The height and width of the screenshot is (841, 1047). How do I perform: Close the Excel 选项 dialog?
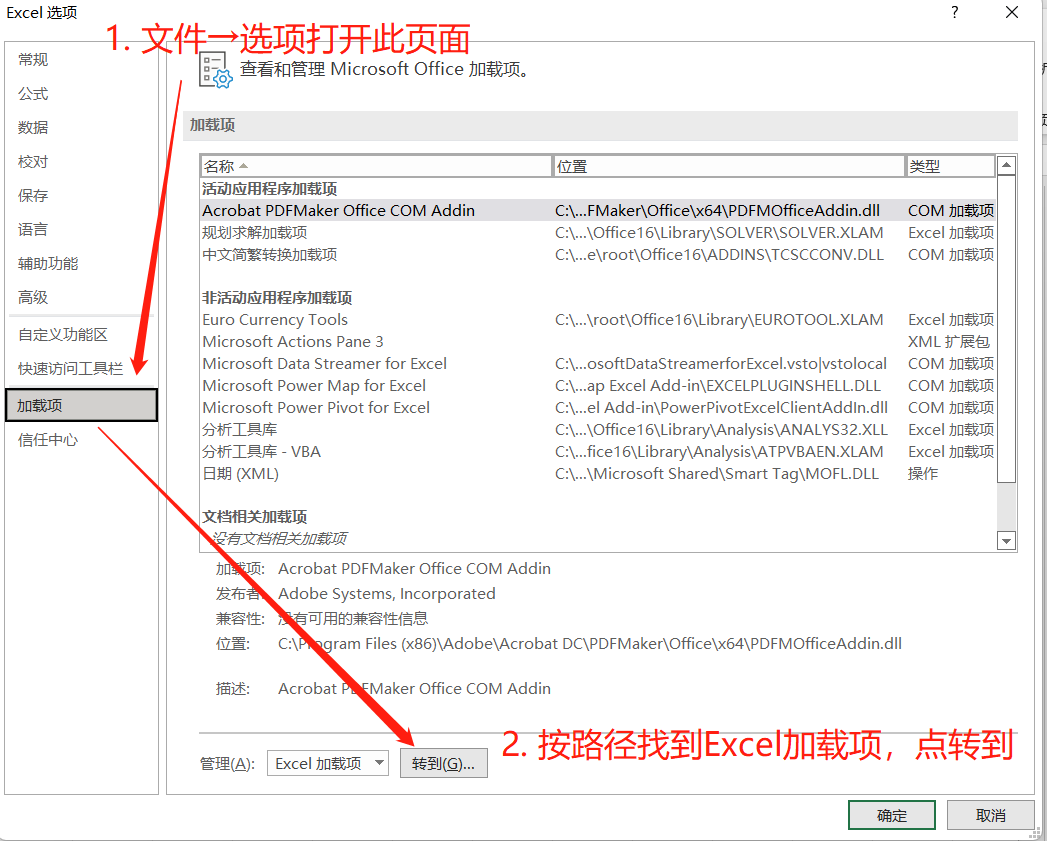point(1012,12)
